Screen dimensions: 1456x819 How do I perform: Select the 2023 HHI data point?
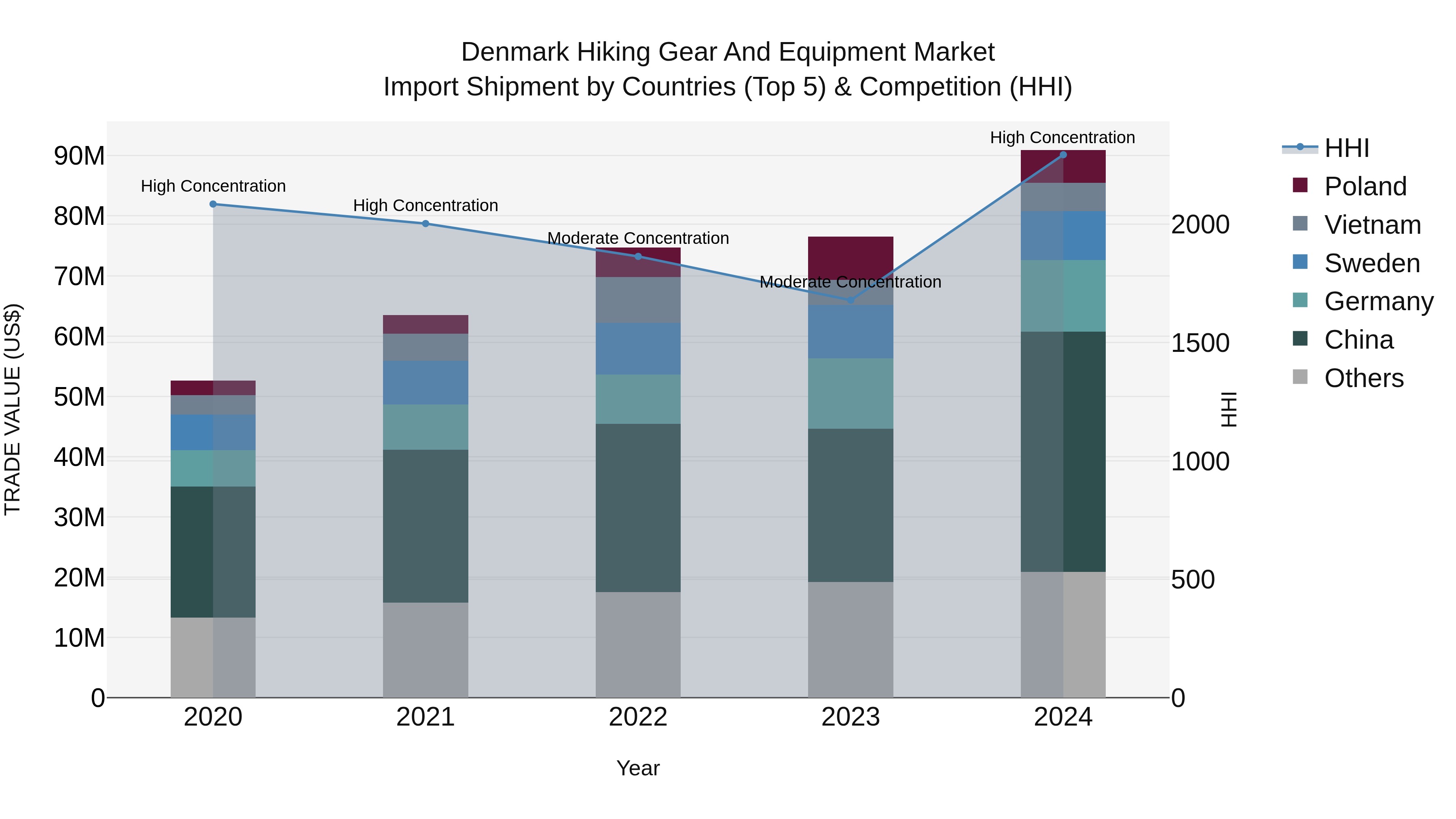[851, 300]
